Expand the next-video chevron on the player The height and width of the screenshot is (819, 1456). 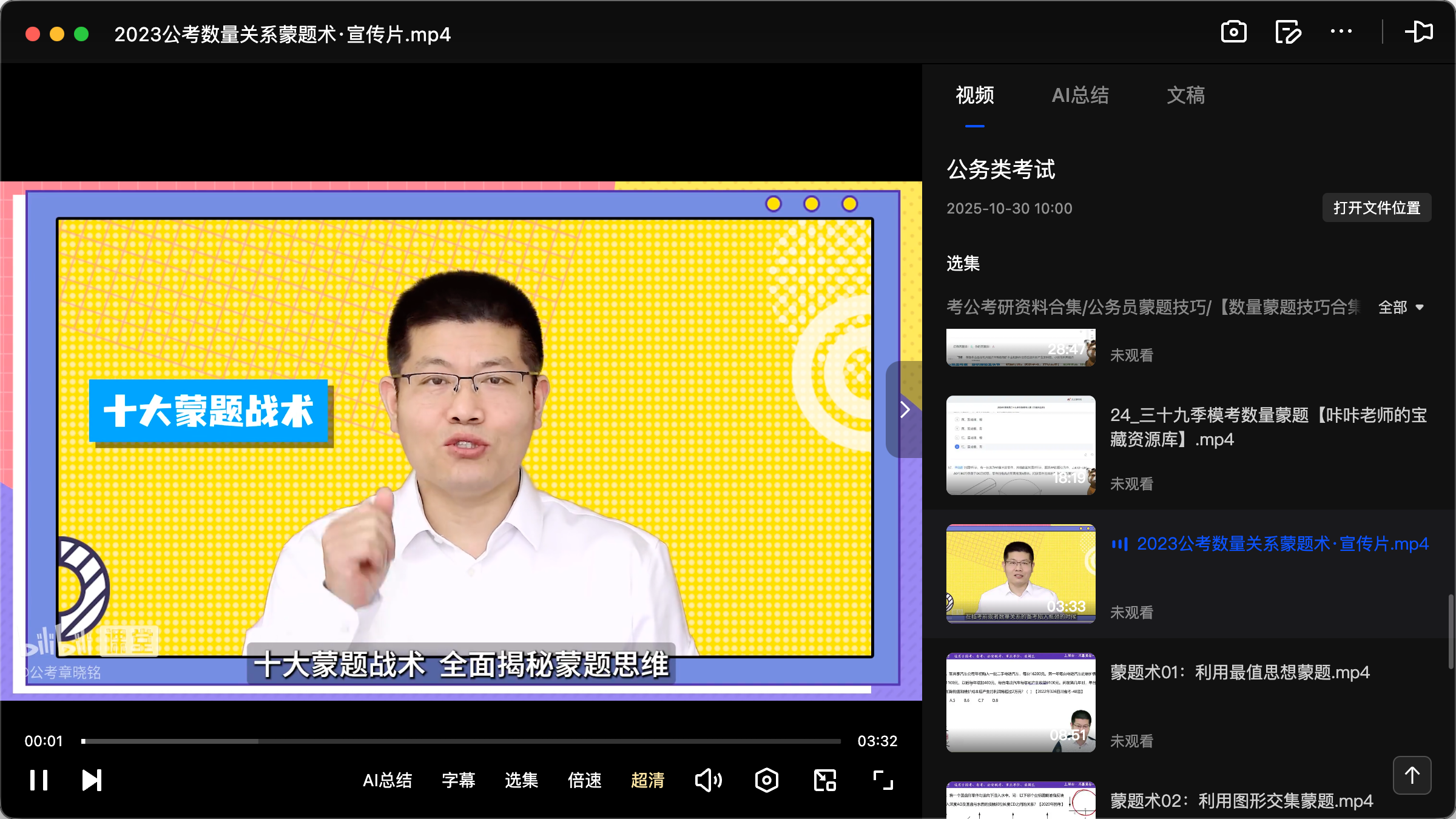pos(905,409)
